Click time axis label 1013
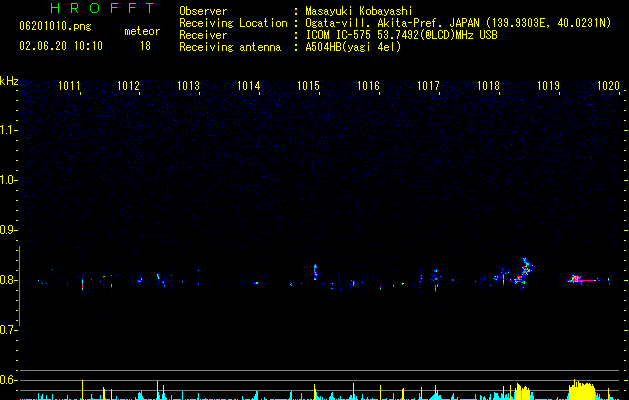Viewport: 629px width, 400px height. [189, 85]
